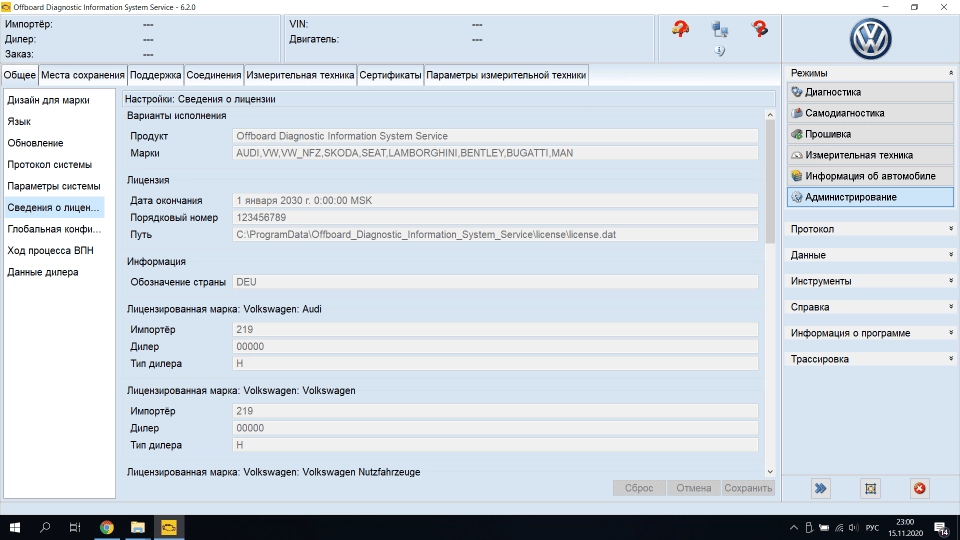The height and width of the screenshot is (540, 960).
Task: Click the network connection status icon
Action: pyautogui.click(x=719, y=29)
